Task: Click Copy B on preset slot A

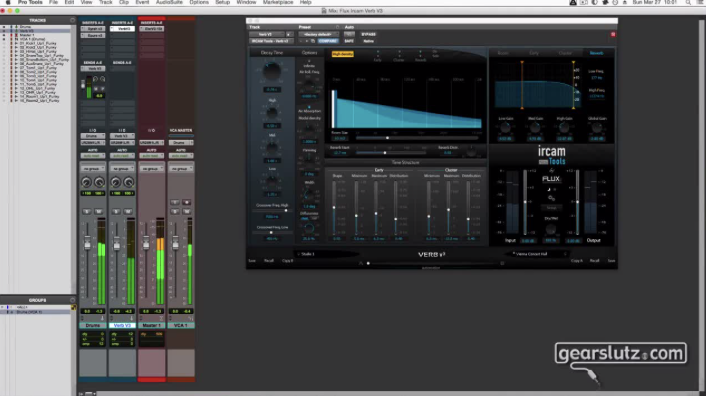Action: click(x=287, y=261)
